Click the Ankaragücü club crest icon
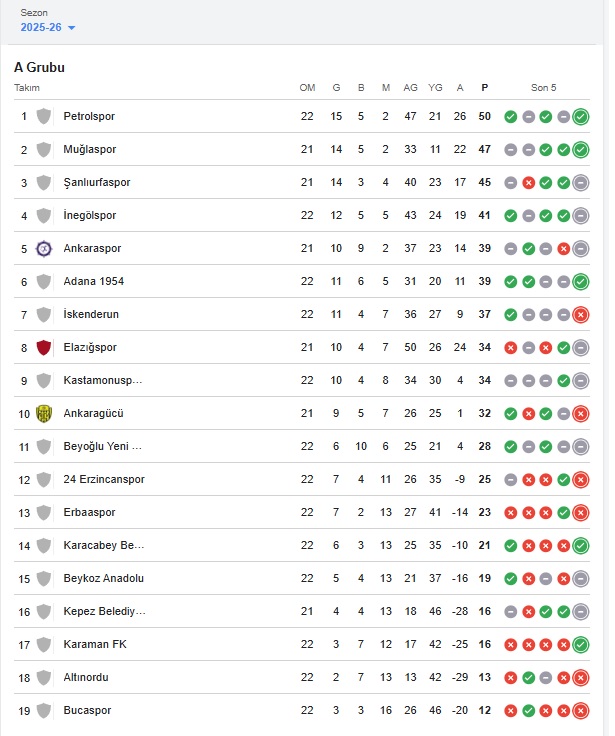Viewport: 615px width, 736px height. pyautogui.click(x=43, y=414)
